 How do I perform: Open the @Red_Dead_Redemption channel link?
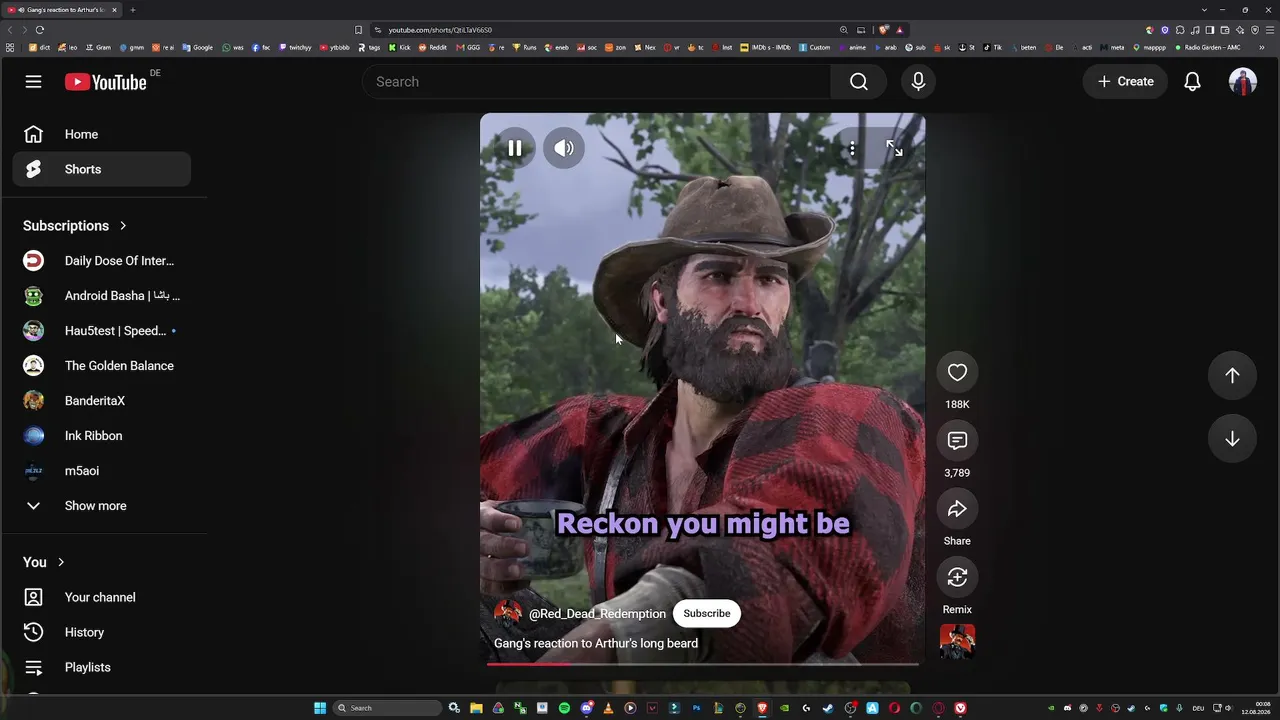(597, 614)
